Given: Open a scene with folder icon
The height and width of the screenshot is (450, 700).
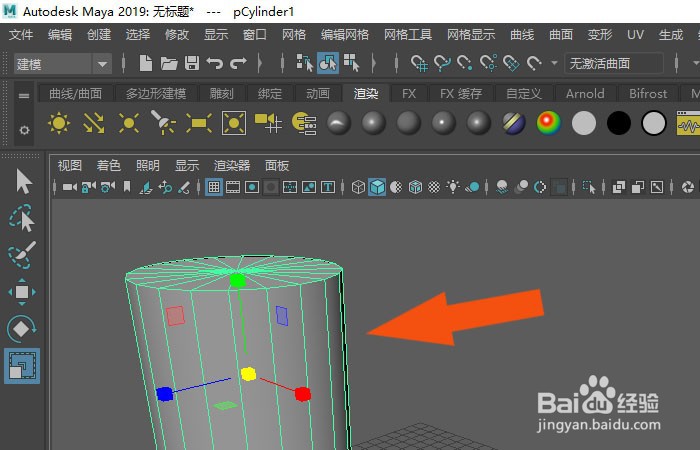Looking at the screenshot, I should tap(169, 63).
